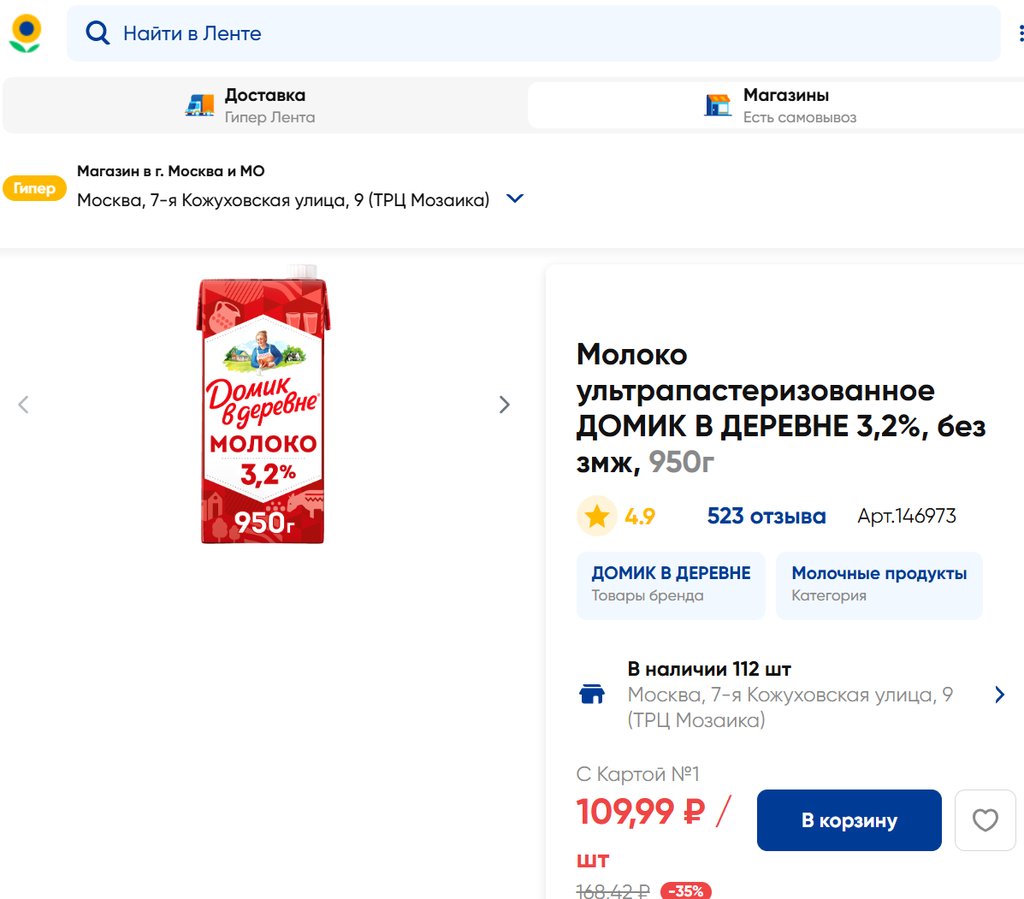
Task: Click the delivery truck icon
Action: [200, 105]
